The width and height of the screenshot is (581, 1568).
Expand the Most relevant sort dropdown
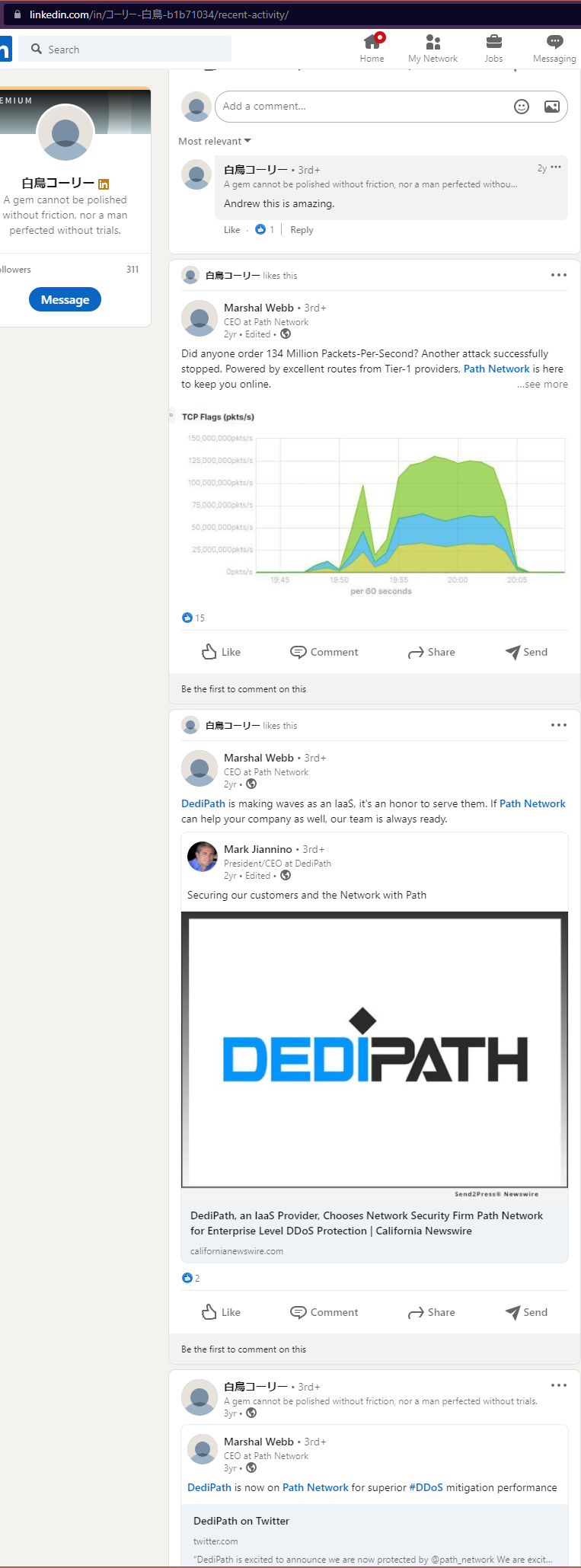[x=214, y=142]
